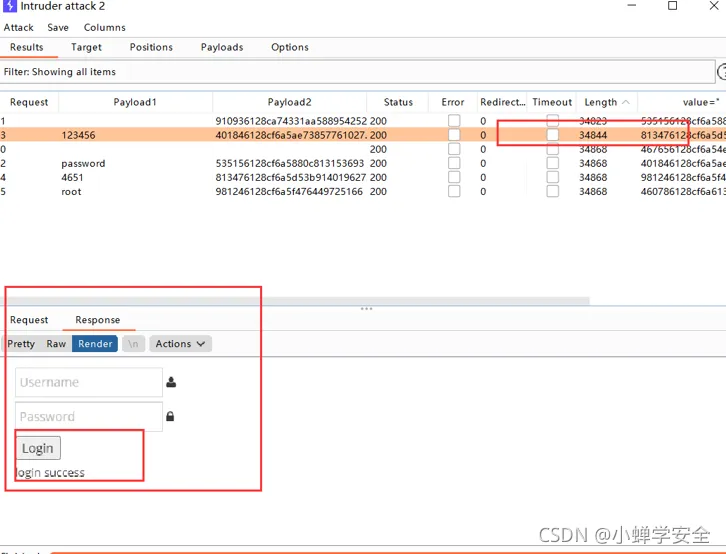
Task: Toggle Error checkbox in request 0 row
Action: click(x=454, y=149)
